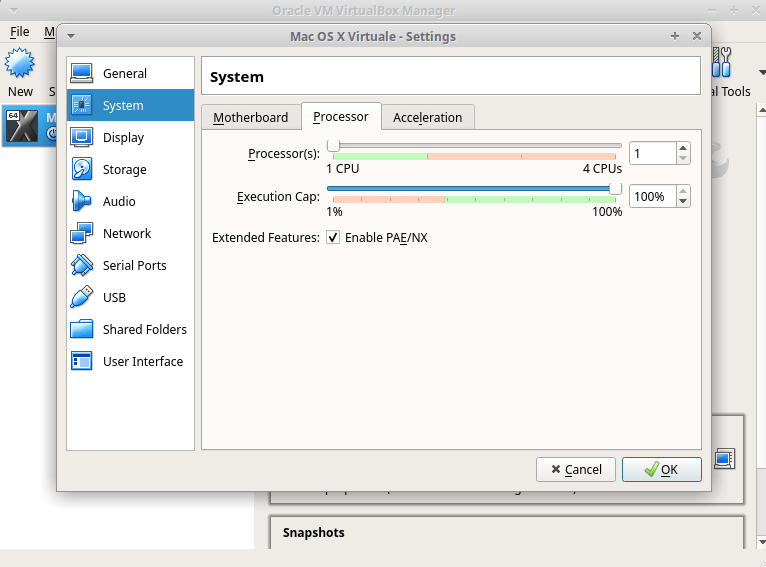The width and height of the screenshot is (766, 567).
Task: Click the Cancel button
Action: [575, 469]
